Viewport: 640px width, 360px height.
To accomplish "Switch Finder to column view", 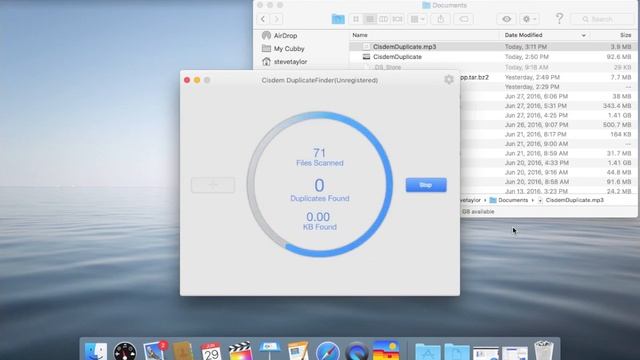I will pos(383,19).
